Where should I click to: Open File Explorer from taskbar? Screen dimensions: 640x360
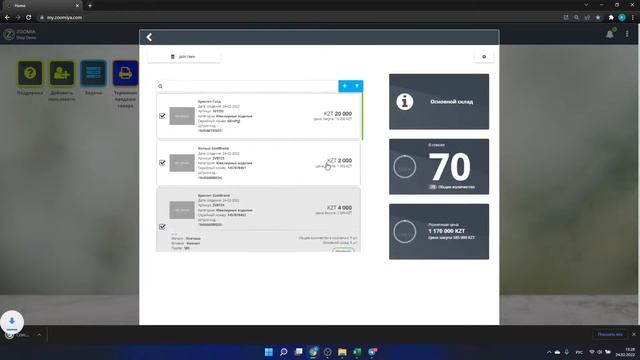coord(342,352)
